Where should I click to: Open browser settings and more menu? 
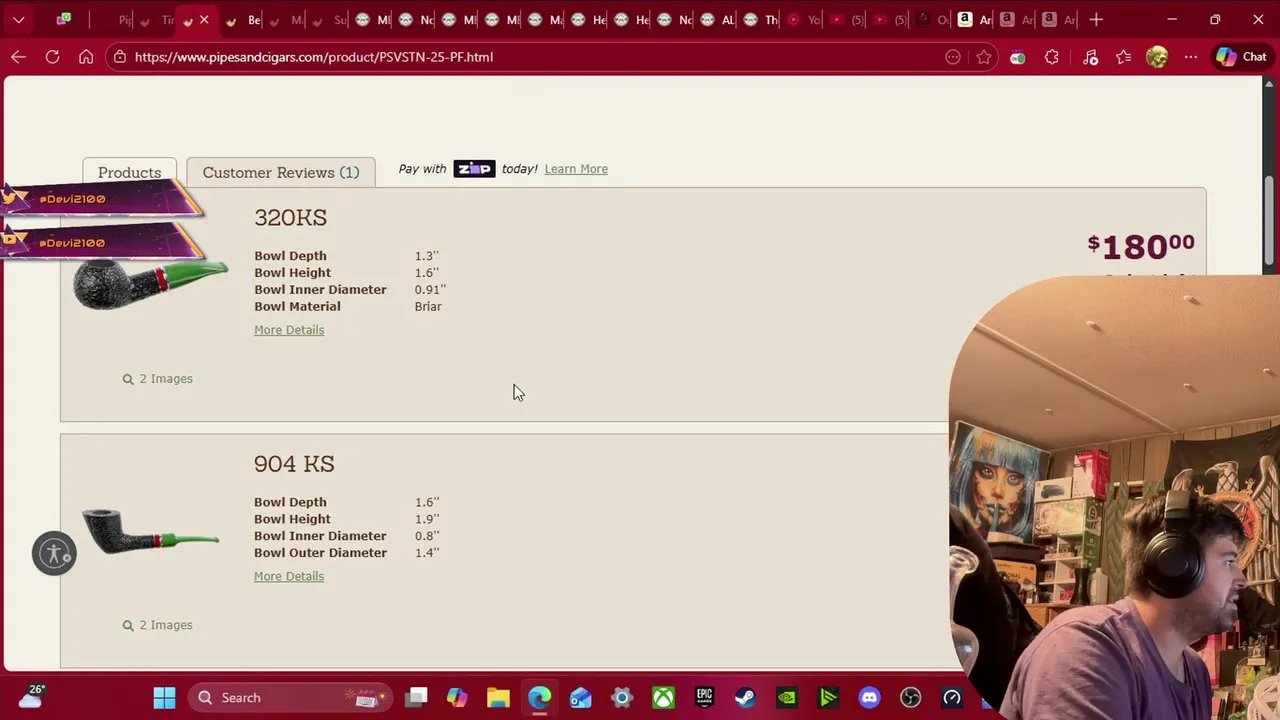click(x=1190, y=57)
